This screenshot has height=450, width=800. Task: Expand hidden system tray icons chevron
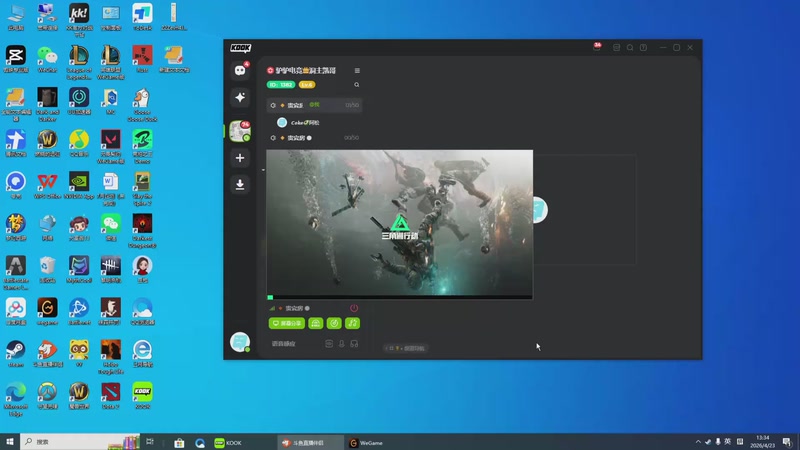click(x=698, y=442)
